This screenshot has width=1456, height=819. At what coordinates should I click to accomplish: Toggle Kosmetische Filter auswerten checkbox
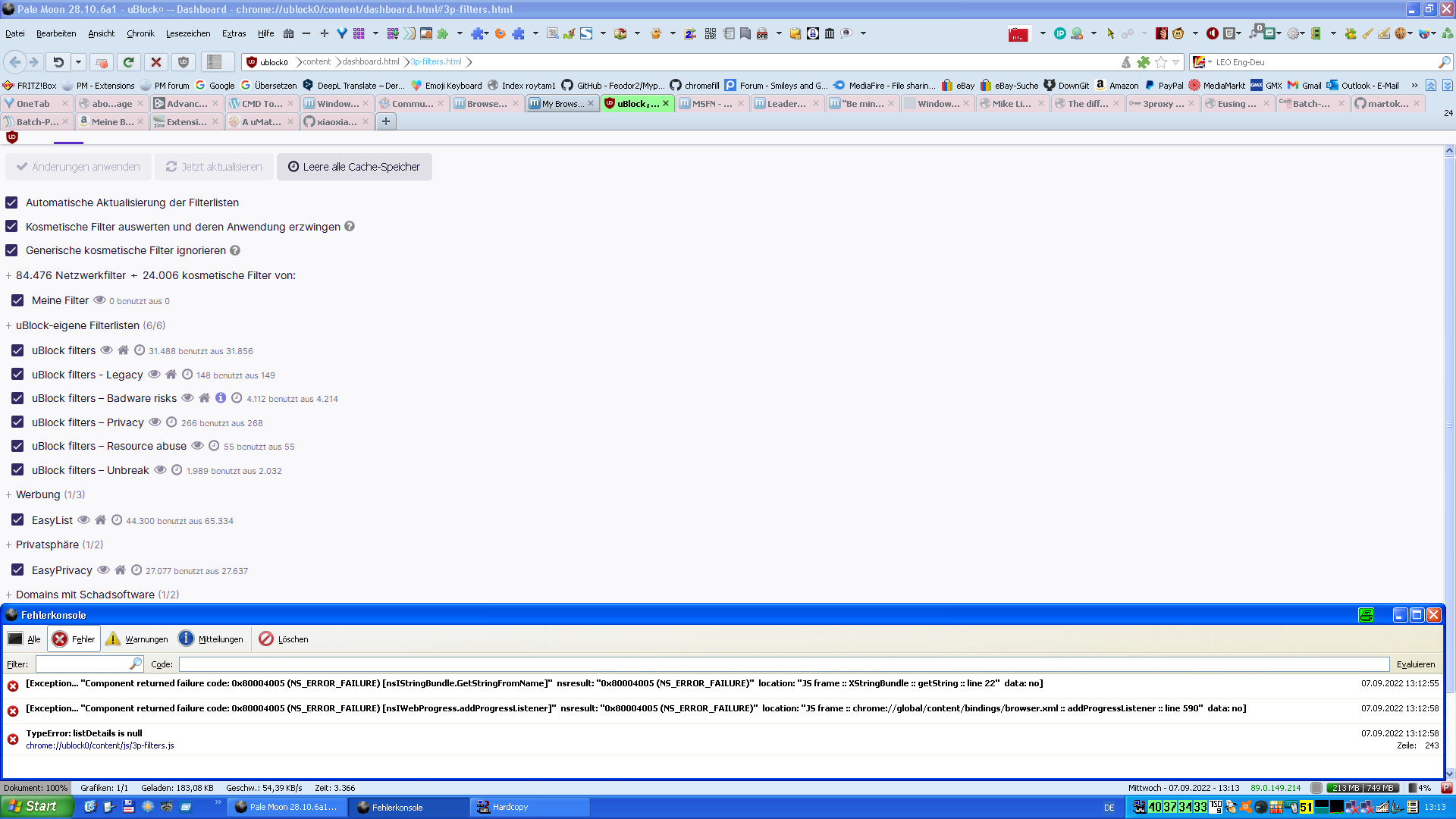coord(11,226)
